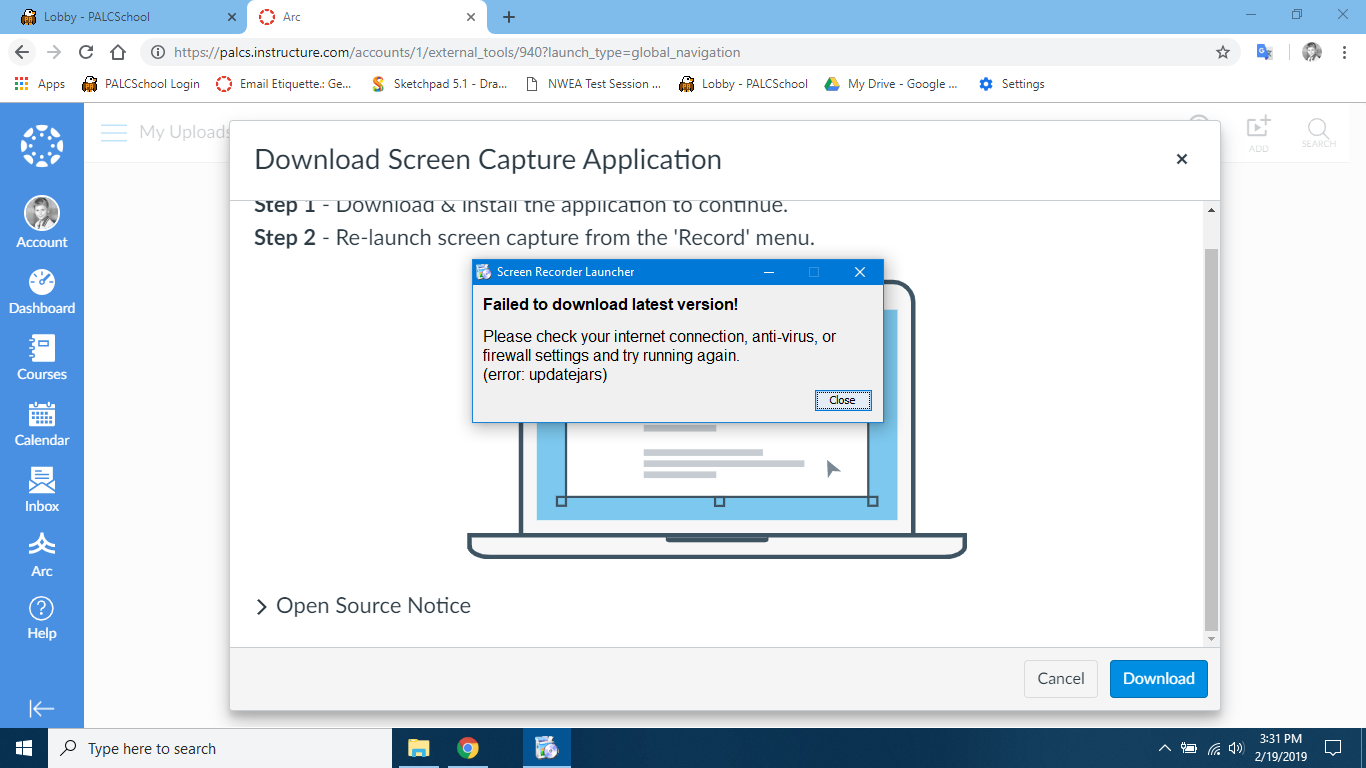Open Arc in the sidebar
The width and height of the screenshot is (1366, 768).
(42, 554)
